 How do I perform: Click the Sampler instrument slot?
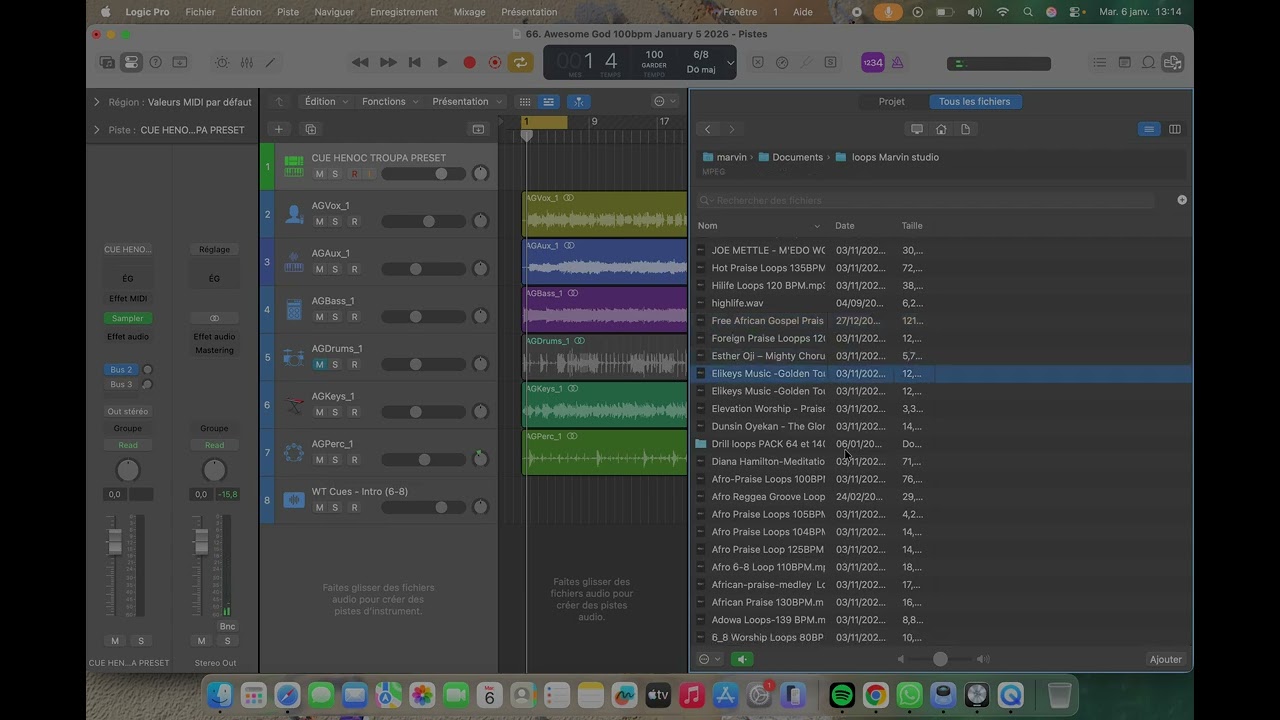click(127, 318)
